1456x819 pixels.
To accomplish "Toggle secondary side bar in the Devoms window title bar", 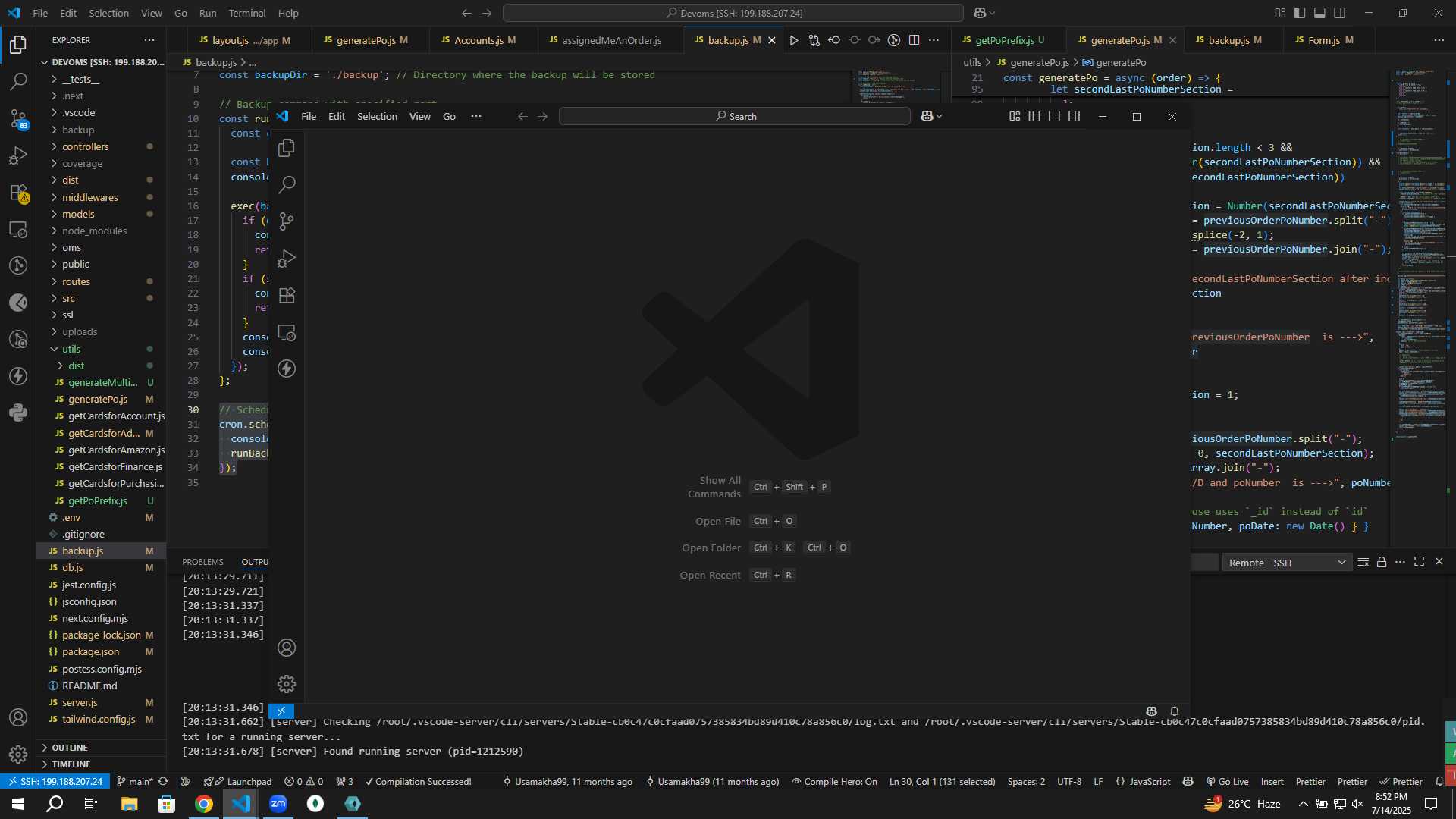I will tap(1340, 13).
